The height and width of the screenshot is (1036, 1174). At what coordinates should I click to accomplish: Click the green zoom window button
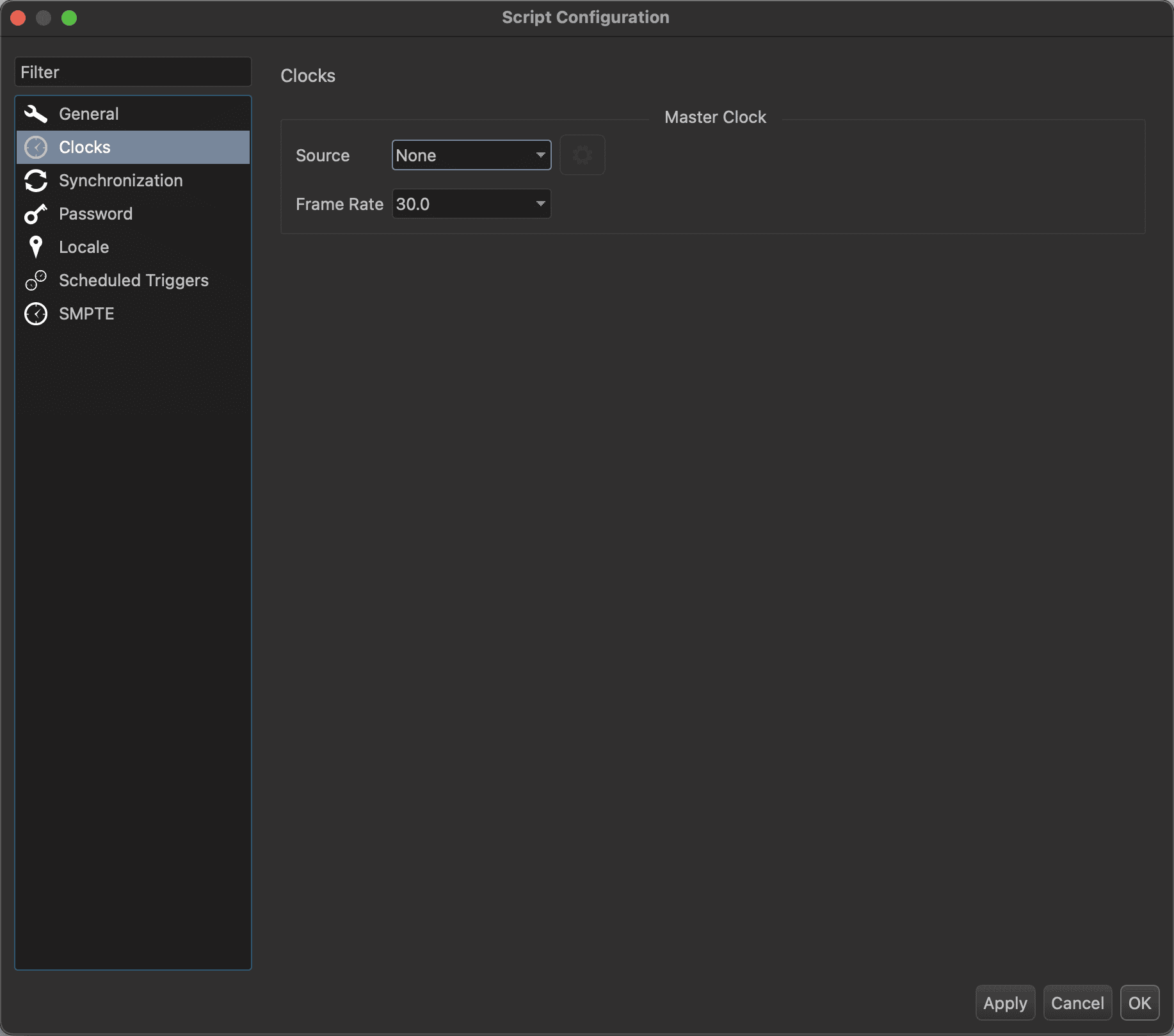pos(69,18)
